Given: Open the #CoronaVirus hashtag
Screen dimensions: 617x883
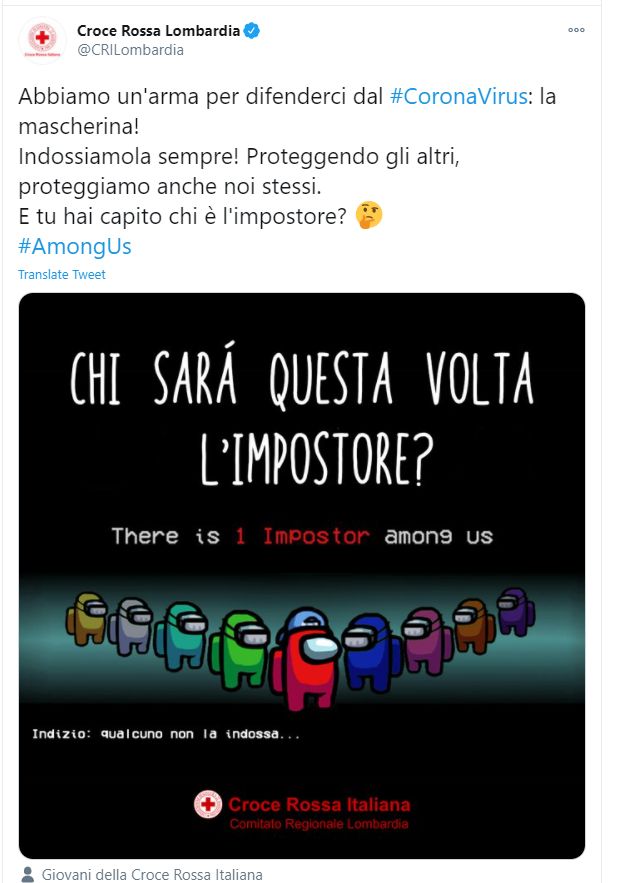Looking at the screenshot, I should point(458,96).
